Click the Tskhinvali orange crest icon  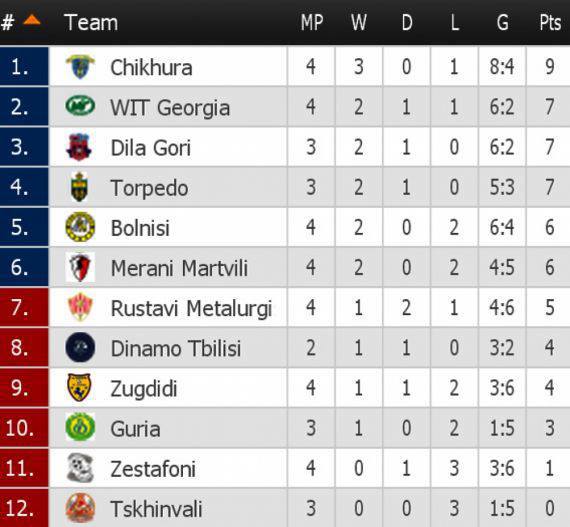point(80,507)
